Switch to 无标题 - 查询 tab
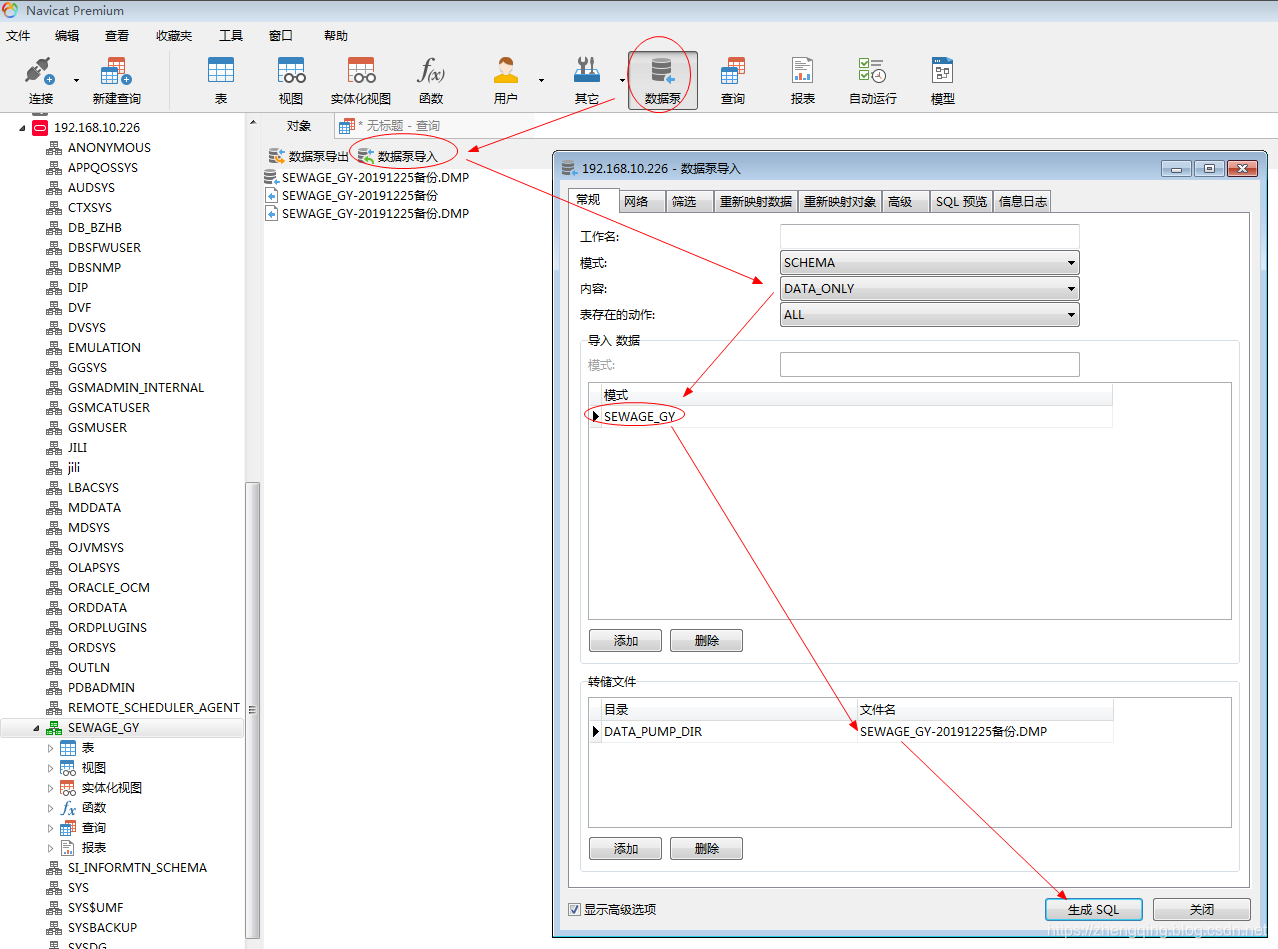 (x=390, y=126)
